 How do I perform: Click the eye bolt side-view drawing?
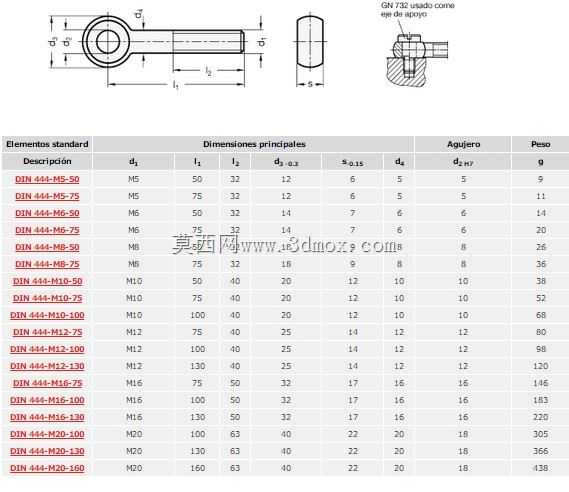[158, 51]
